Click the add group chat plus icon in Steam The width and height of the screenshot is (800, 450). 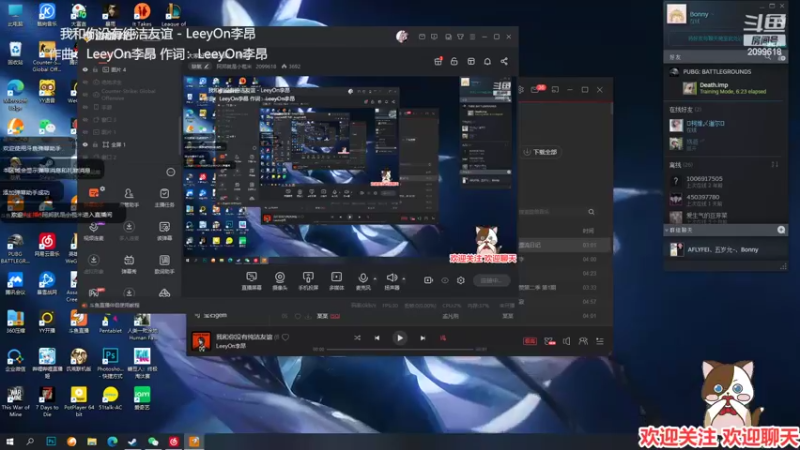point(781,230)
